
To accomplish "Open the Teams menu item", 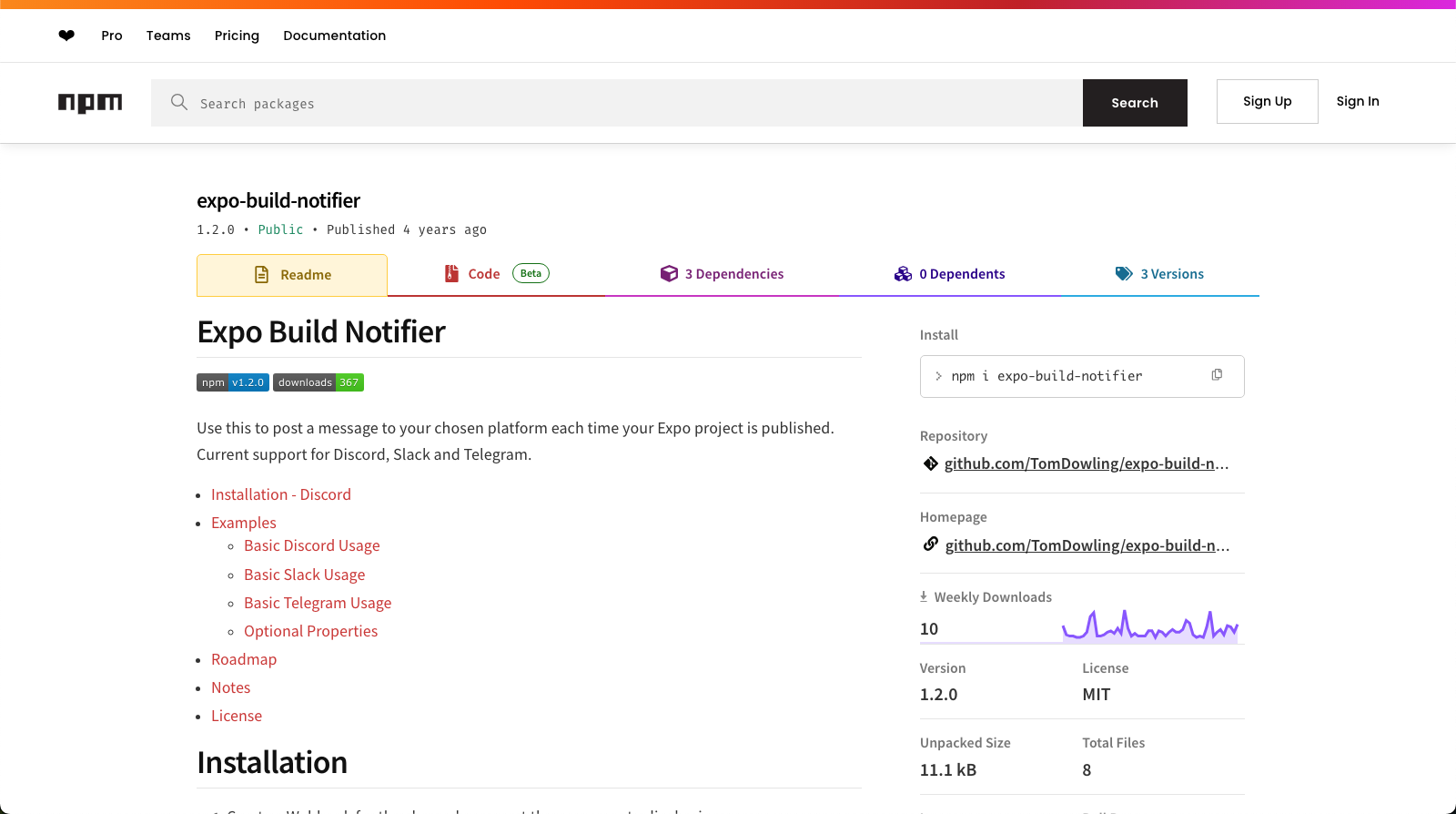I will pos(168,36).
